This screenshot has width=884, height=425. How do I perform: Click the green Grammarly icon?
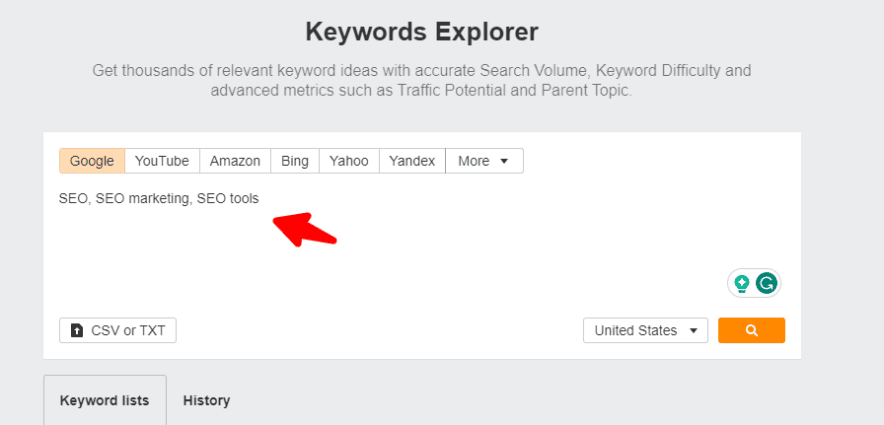click(766, 283)
